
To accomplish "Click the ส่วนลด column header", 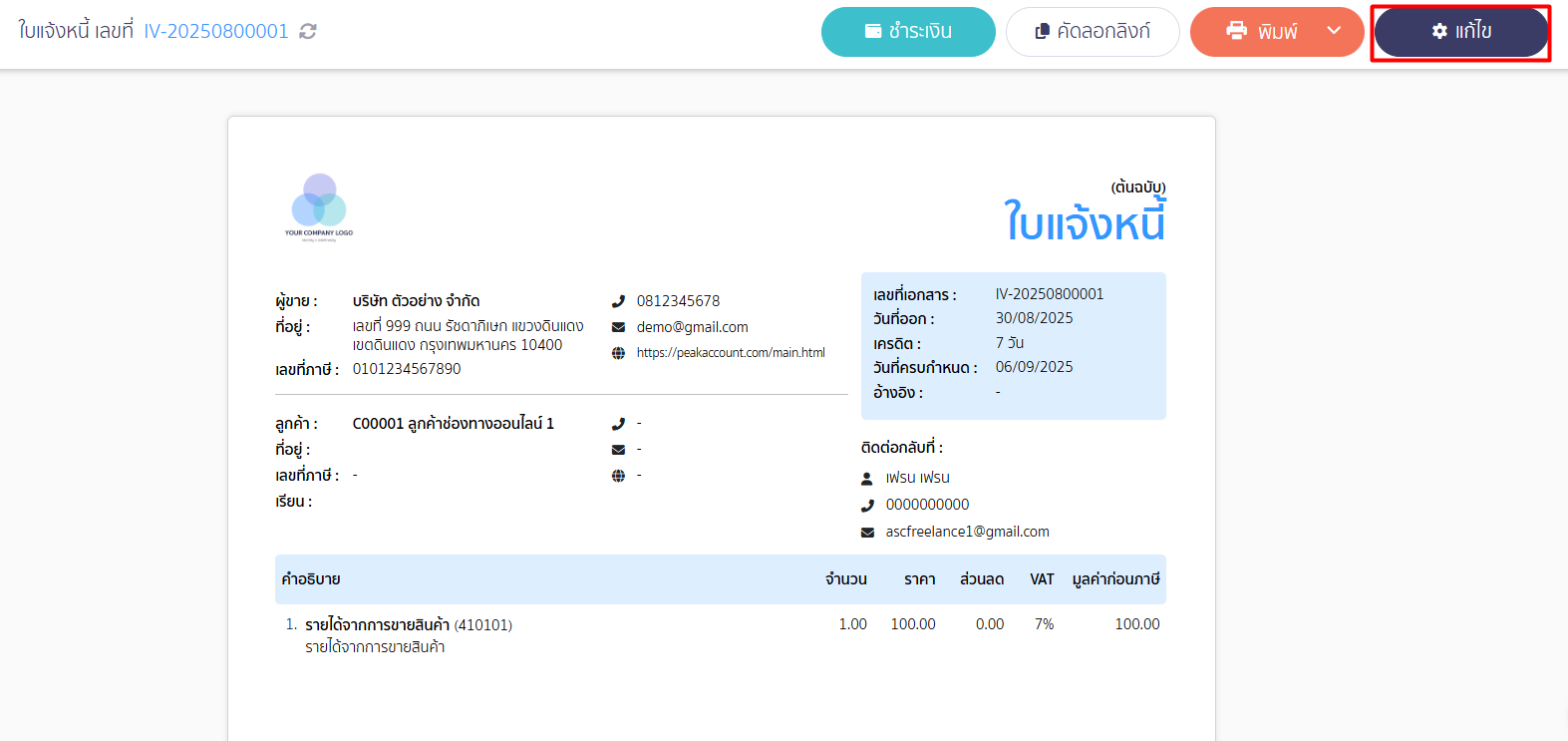I will [x=982, y=579].
